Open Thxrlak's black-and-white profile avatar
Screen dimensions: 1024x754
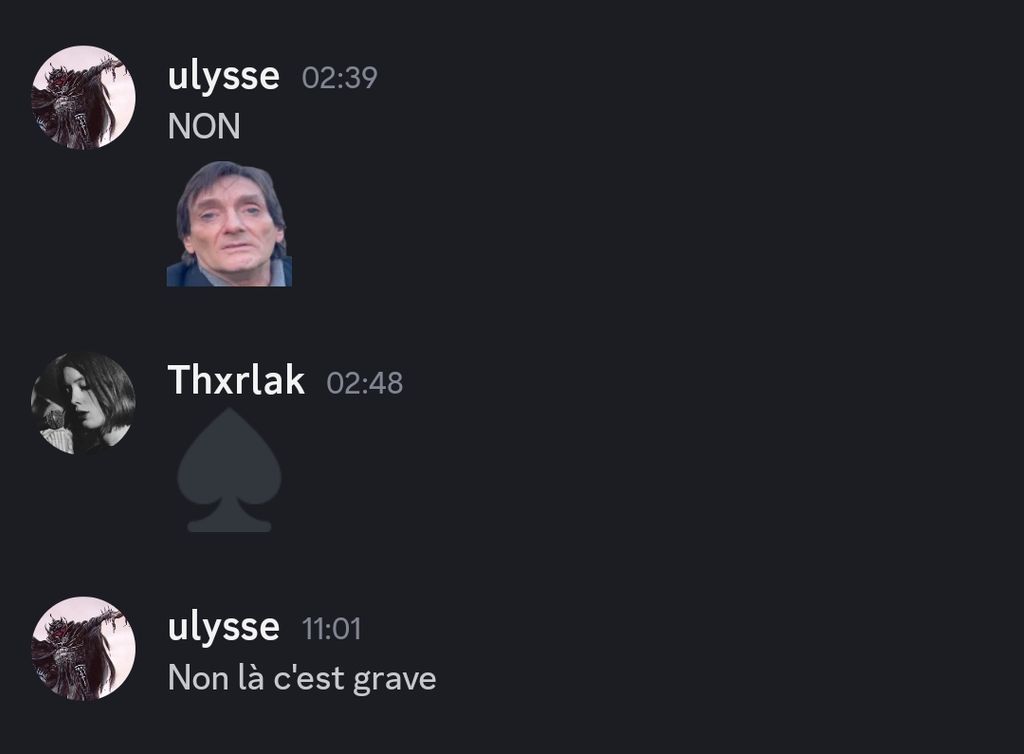click(x=84, y=403)
